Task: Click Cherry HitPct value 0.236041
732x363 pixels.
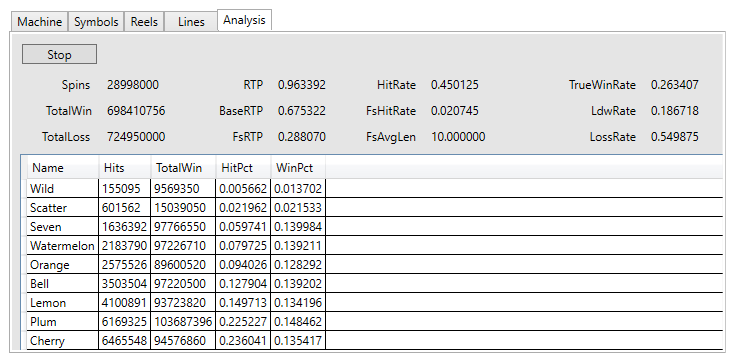Action: (x=243, y=341)
